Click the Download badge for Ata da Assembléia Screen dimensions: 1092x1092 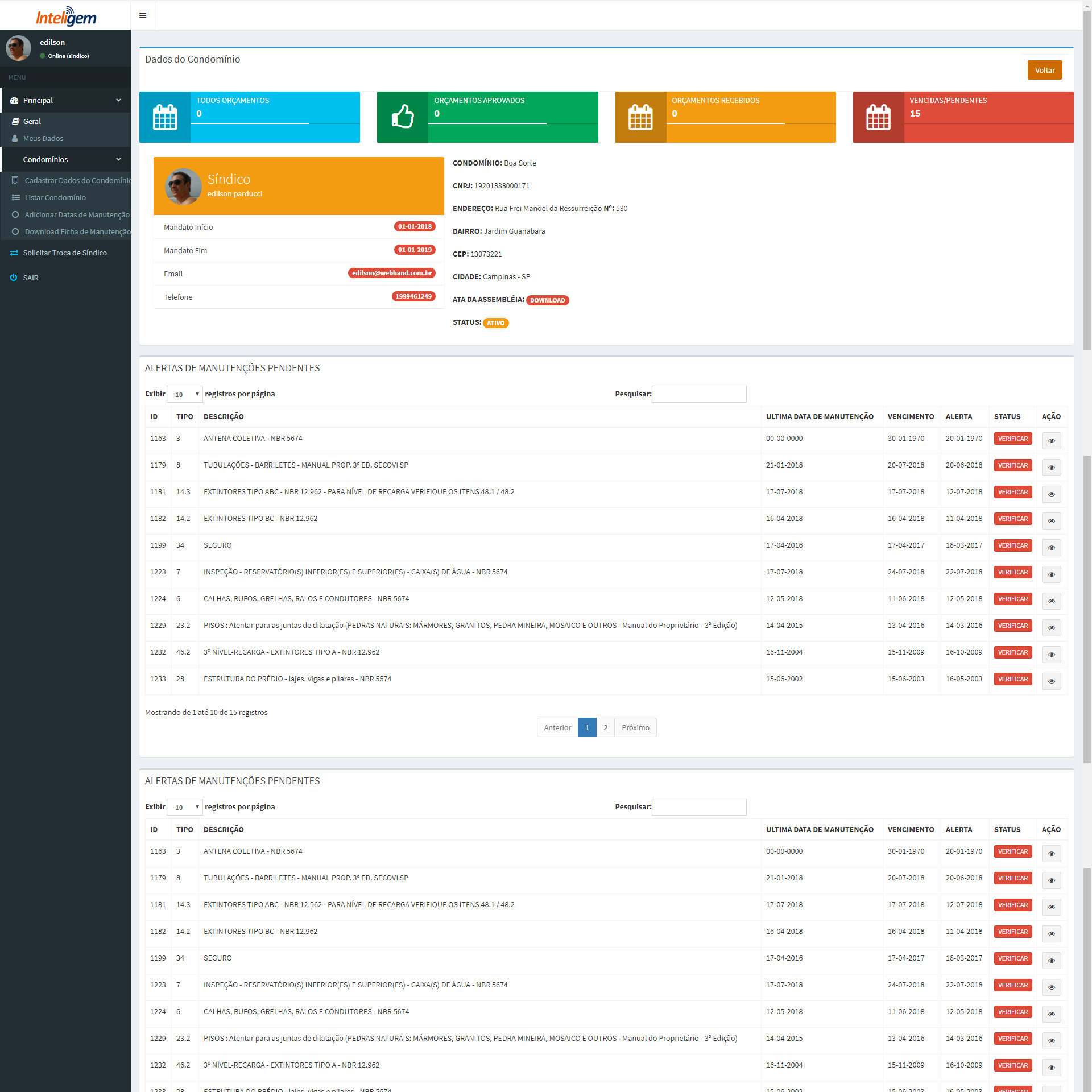tap(547, 300)
